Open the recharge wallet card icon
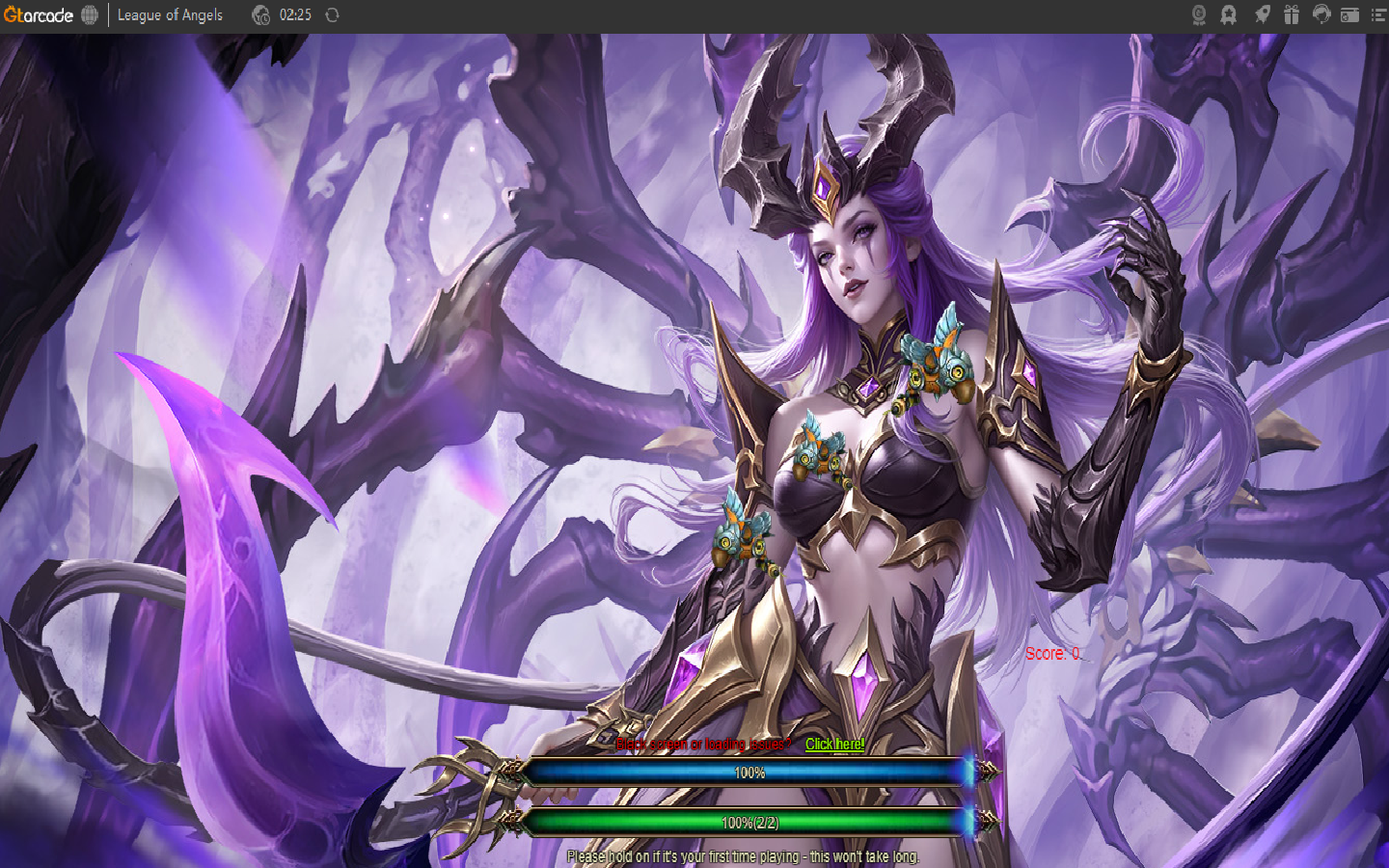This screenshot has width=1389, height=868. [1350, 15]
